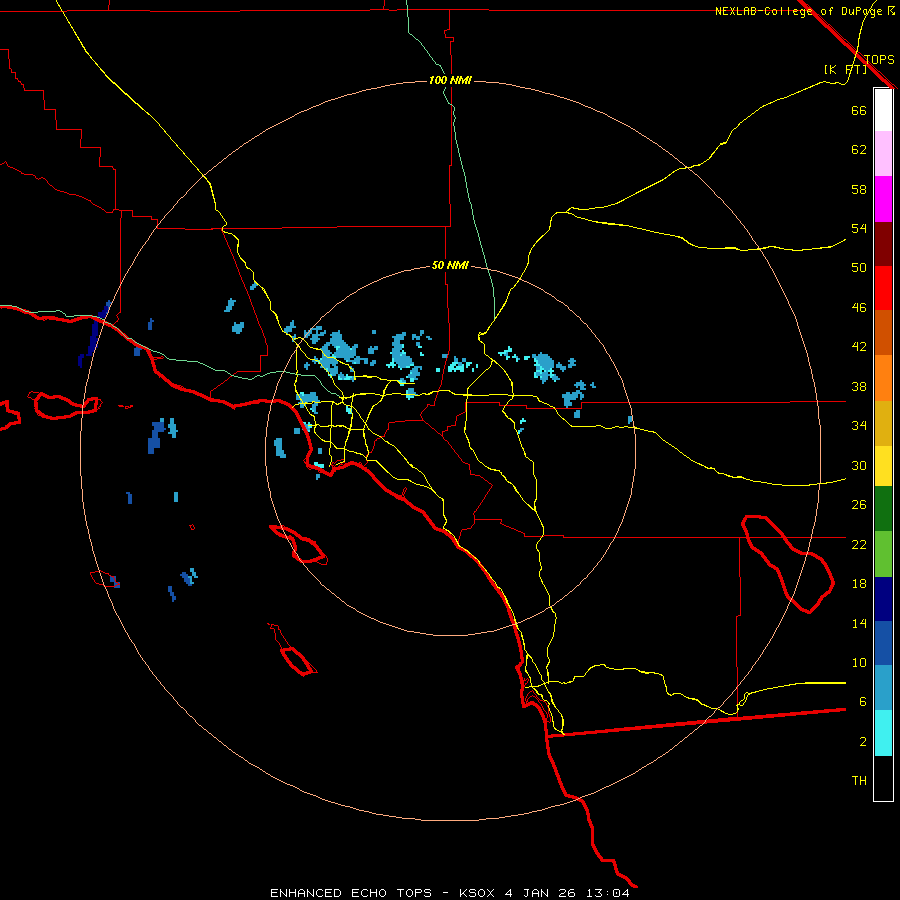Click the black TH threshold swatch

883,778
